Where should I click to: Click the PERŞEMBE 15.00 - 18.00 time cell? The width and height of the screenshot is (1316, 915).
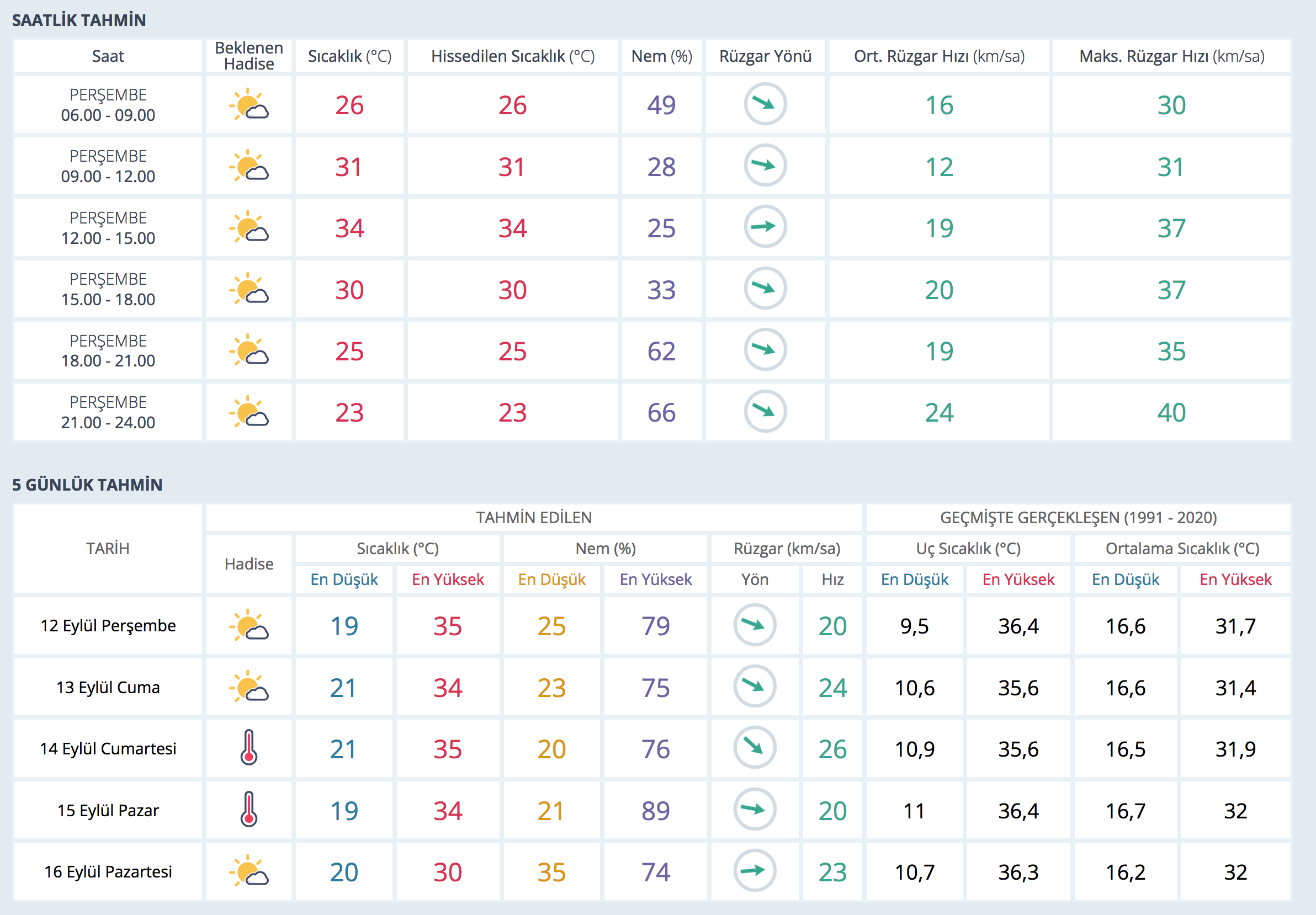(108, 289)
